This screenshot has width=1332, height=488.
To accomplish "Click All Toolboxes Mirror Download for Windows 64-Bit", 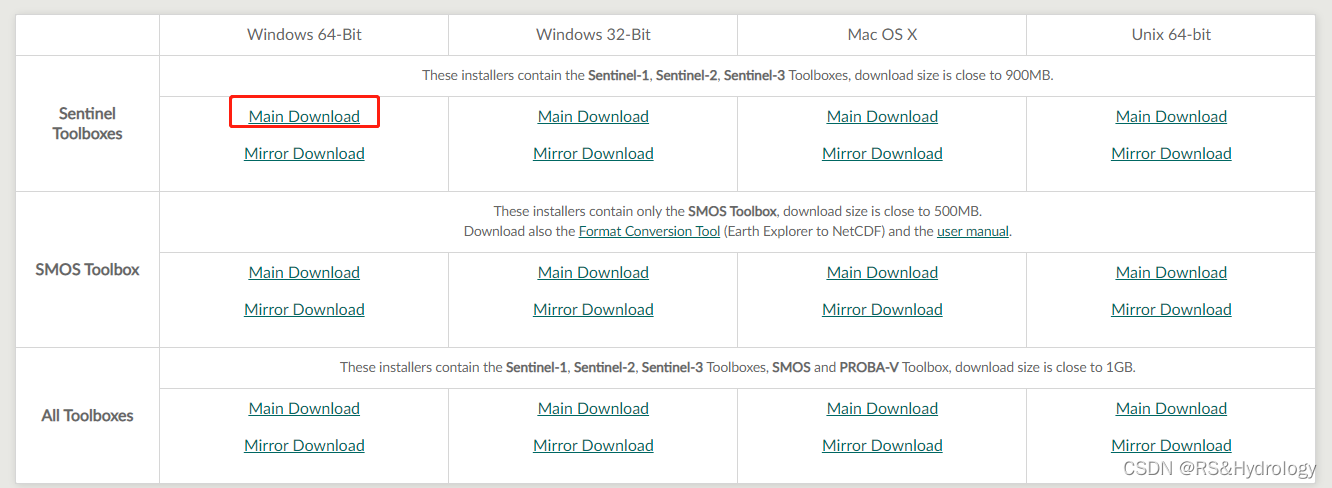I will click(x=304, y=445).
